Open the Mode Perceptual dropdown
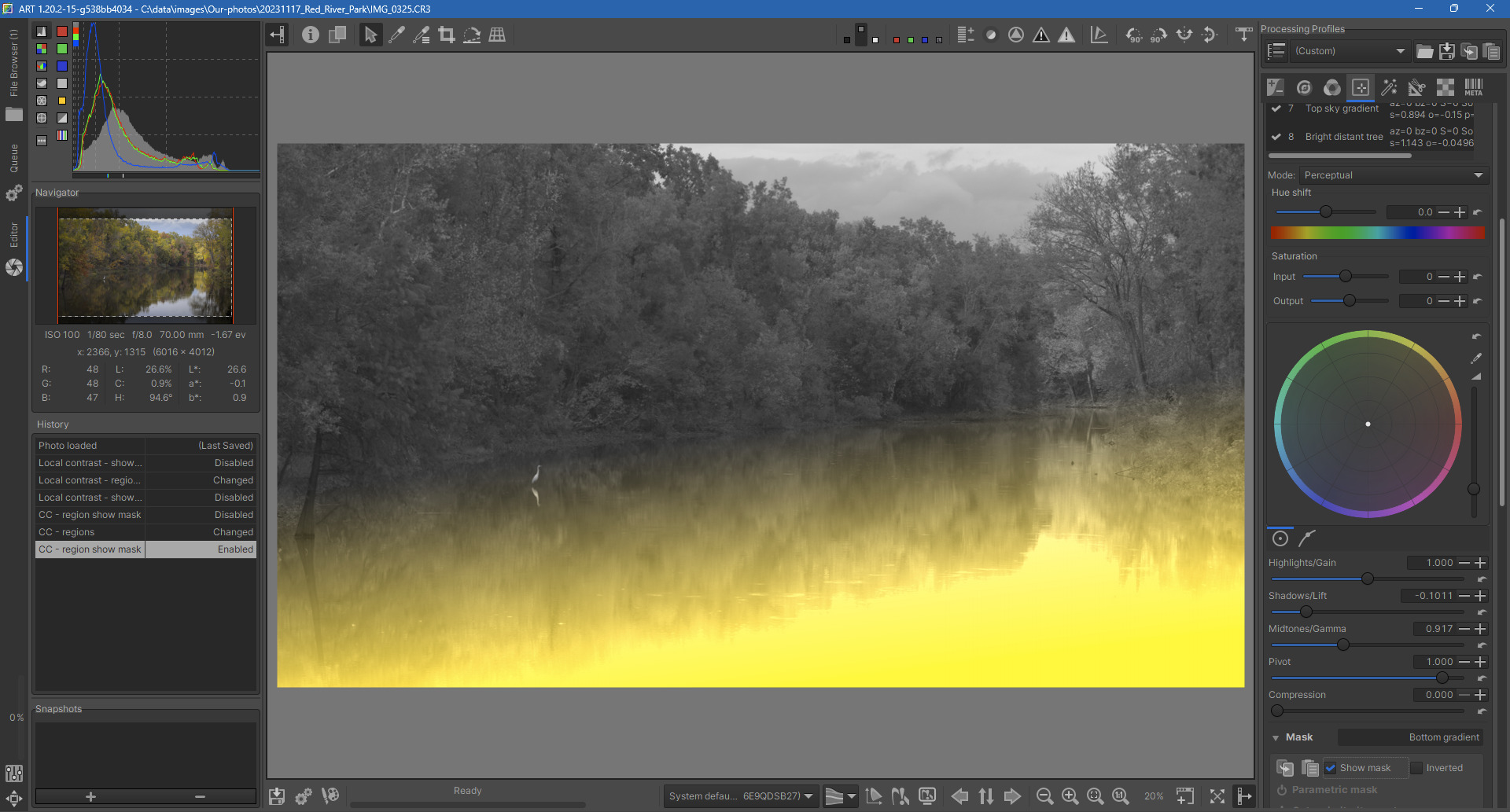Screen dimensions: 1510x812 click(x=1393, y=175)
